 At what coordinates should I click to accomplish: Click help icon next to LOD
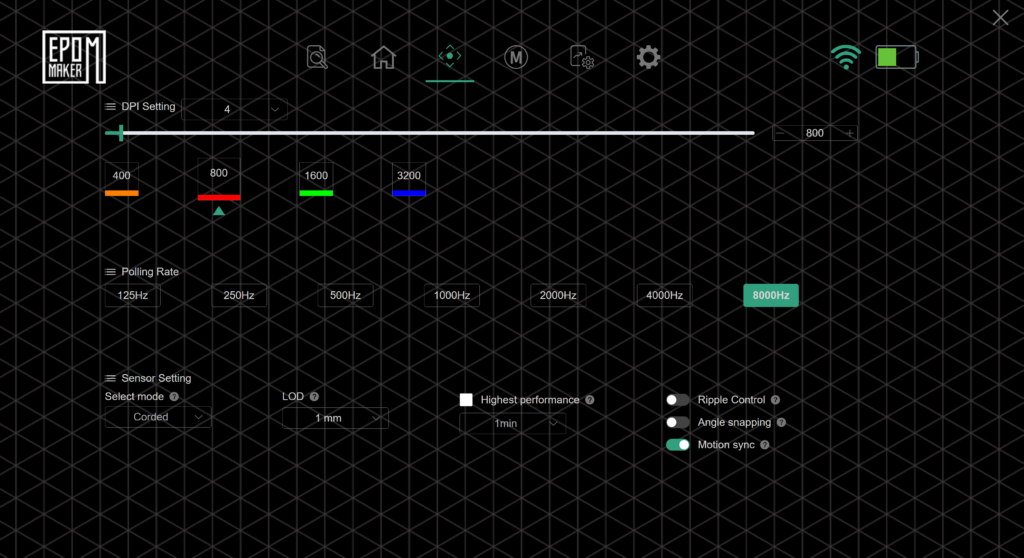(x=314, y=397)
